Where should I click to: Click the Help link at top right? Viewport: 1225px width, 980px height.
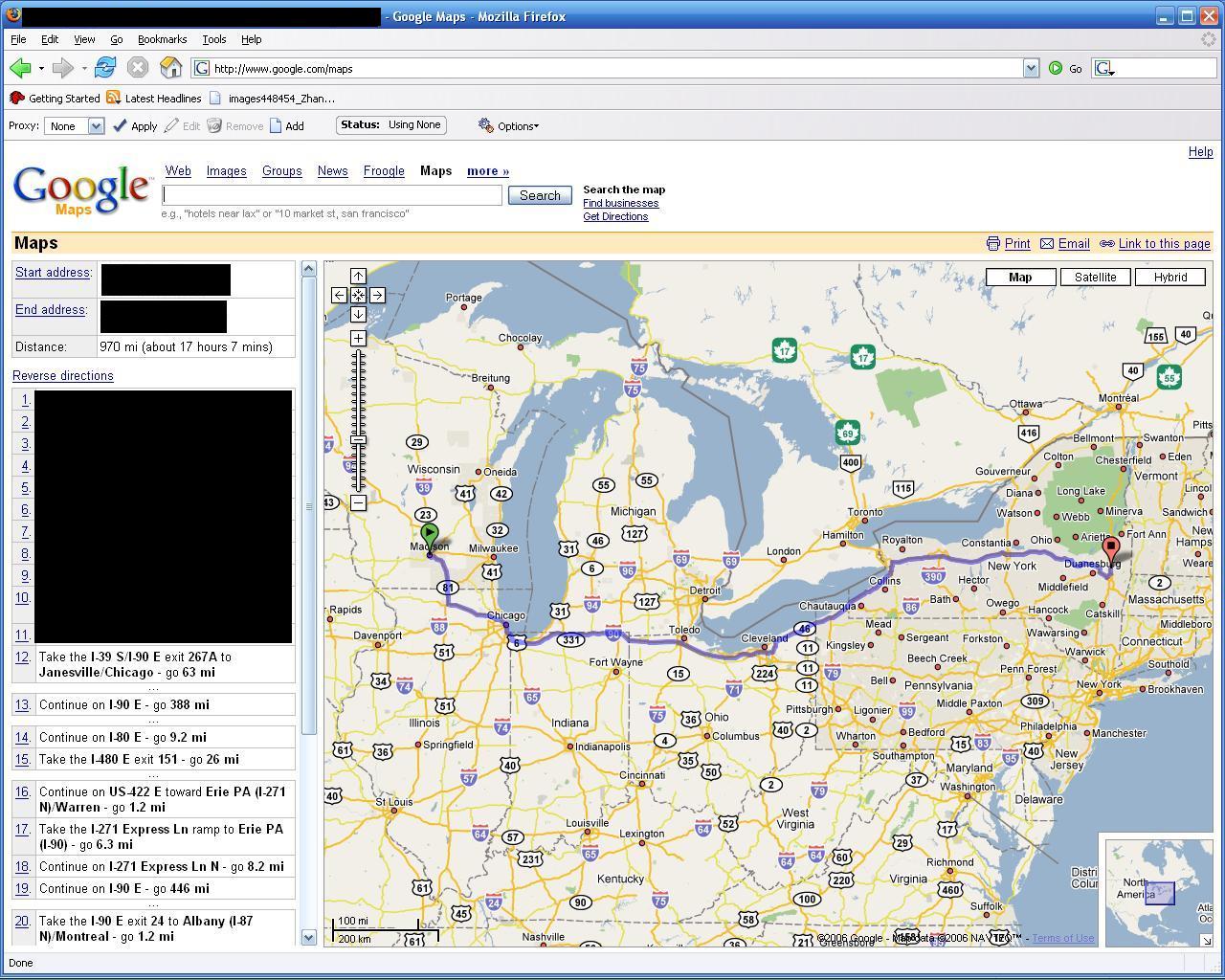tap(1200, 151)
